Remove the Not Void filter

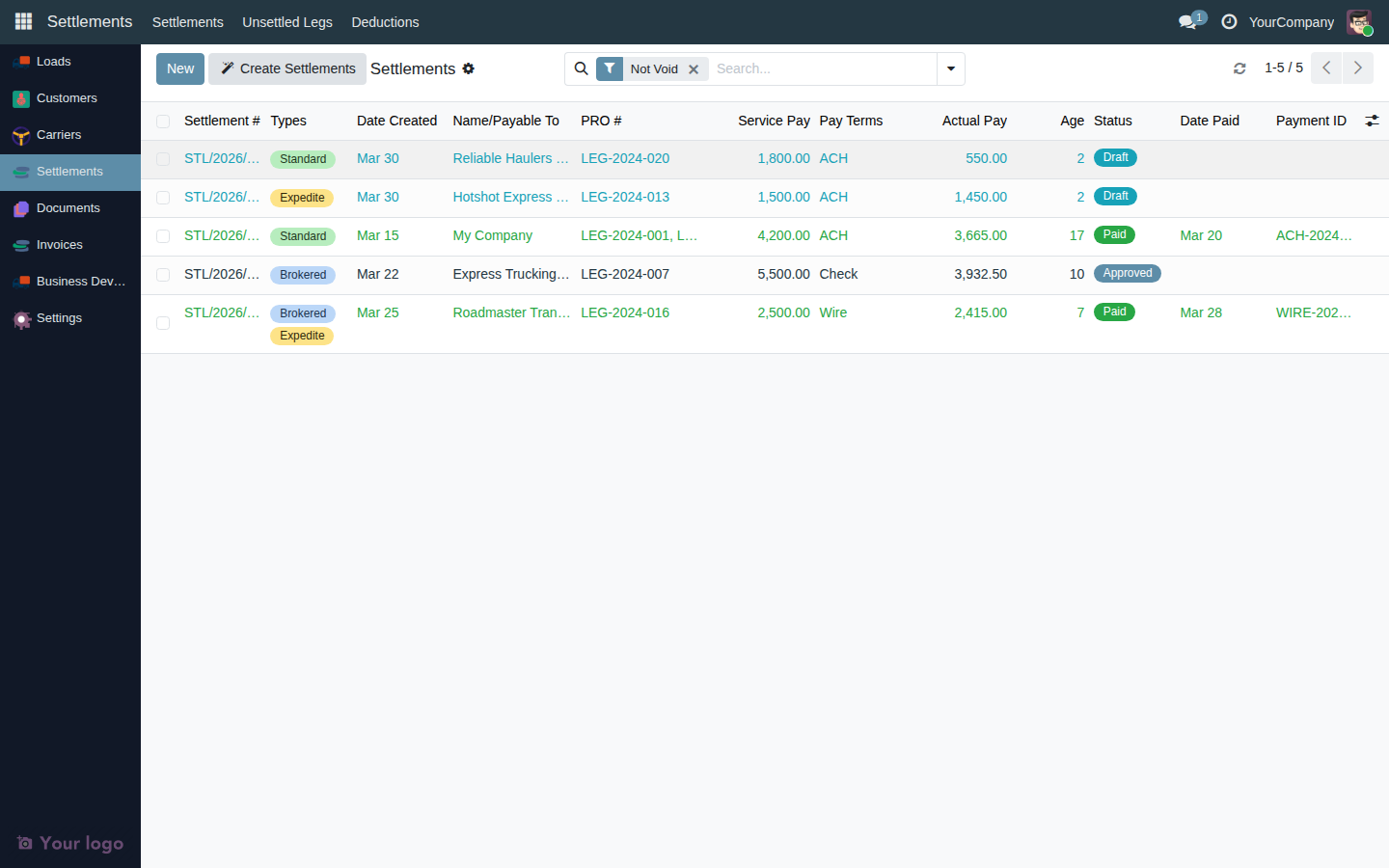[694, 69]
